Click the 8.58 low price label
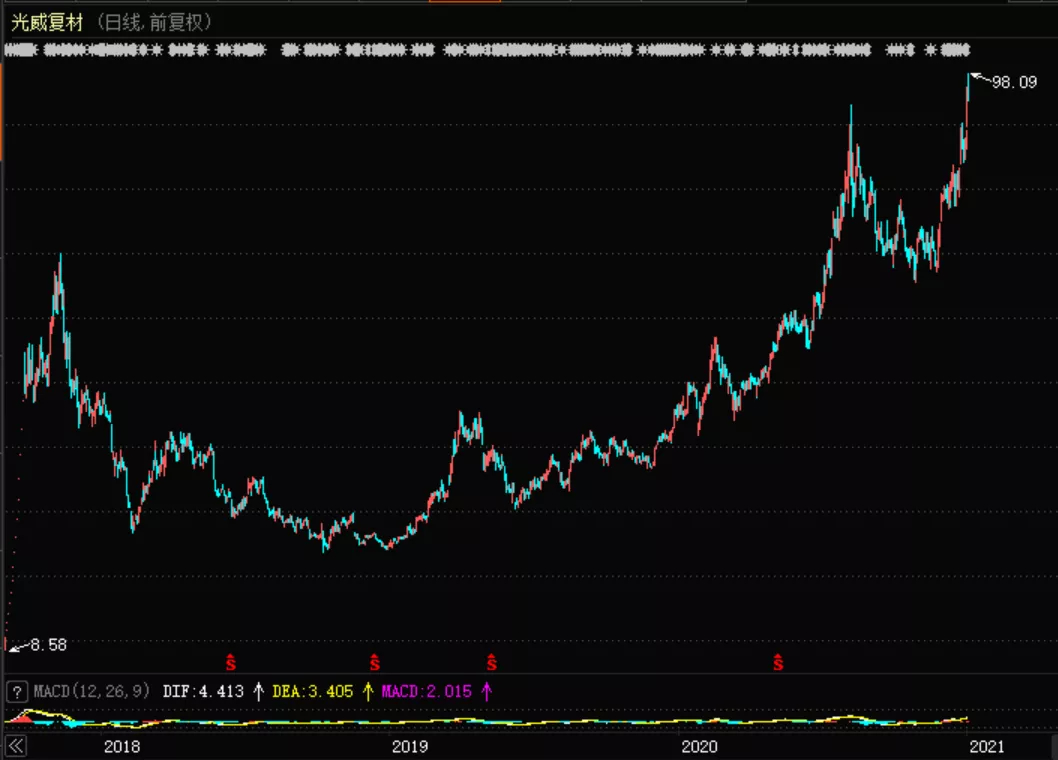Viewport: 1058px width, 760px height. [47, 645]
